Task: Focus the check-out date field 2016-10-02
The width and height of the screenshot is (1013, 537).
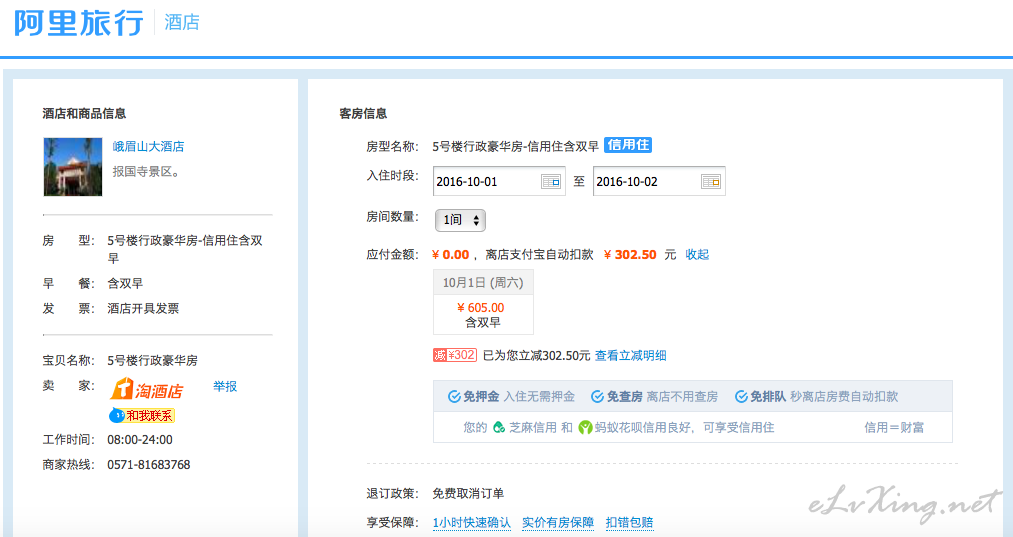Action: [x=659, y=182]
